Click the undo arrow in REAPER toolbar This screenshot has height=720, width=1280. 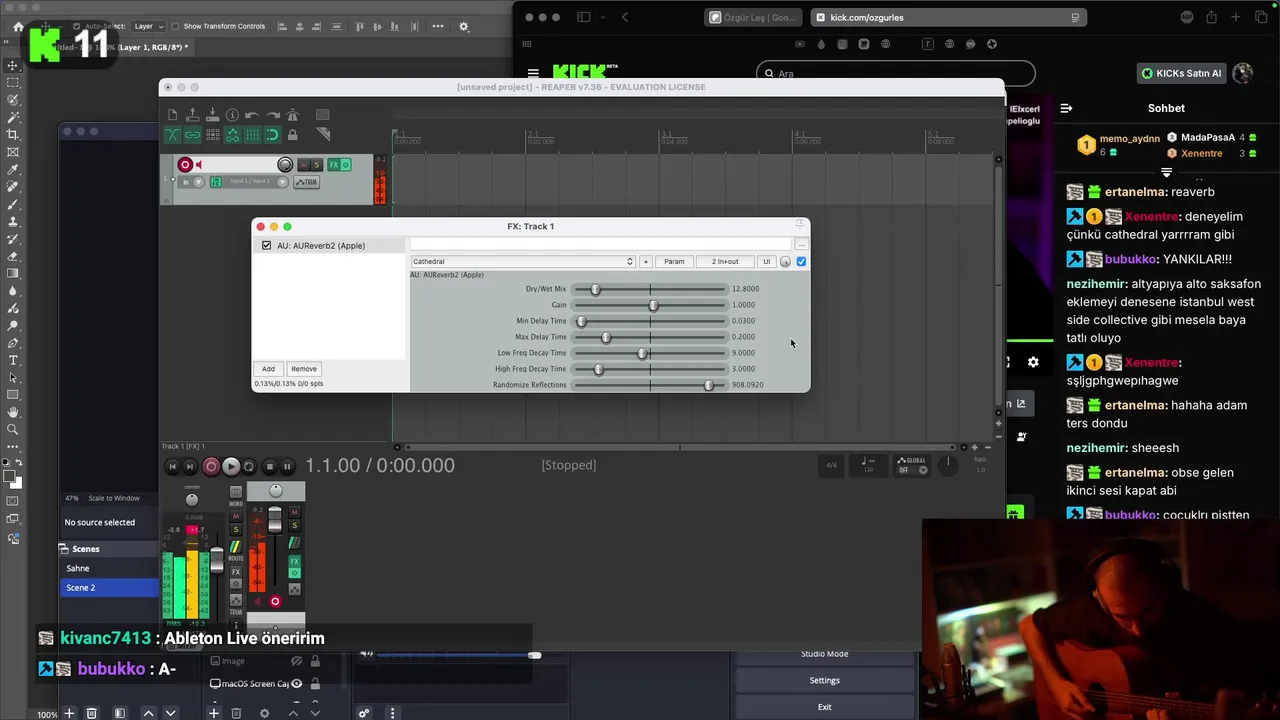coord(252,115)
